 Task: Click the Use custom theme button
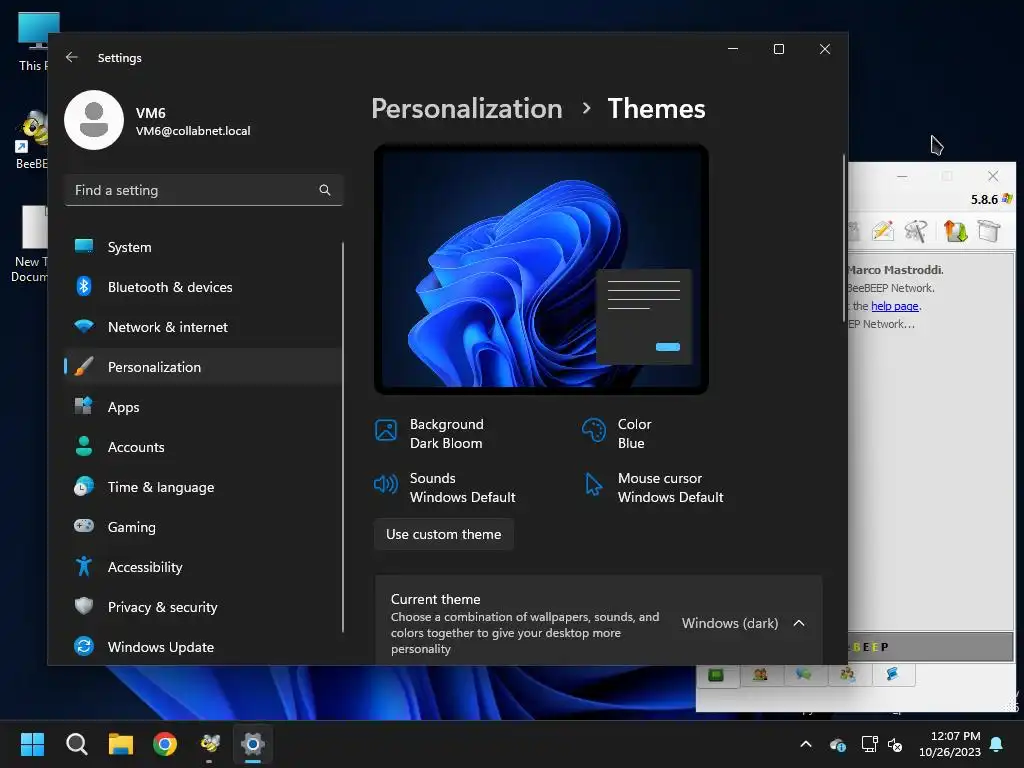tap(443, 534)
